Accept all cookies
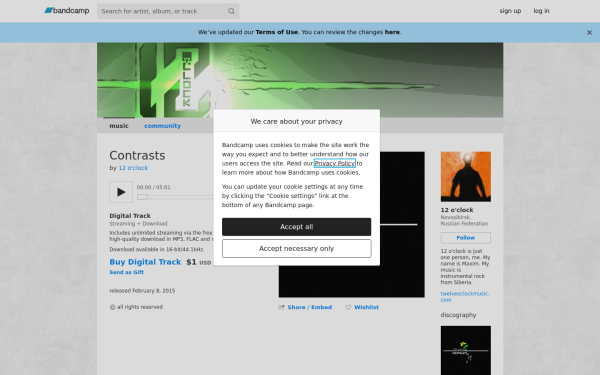This screenshot has width=600, height=375. point(297,227)
